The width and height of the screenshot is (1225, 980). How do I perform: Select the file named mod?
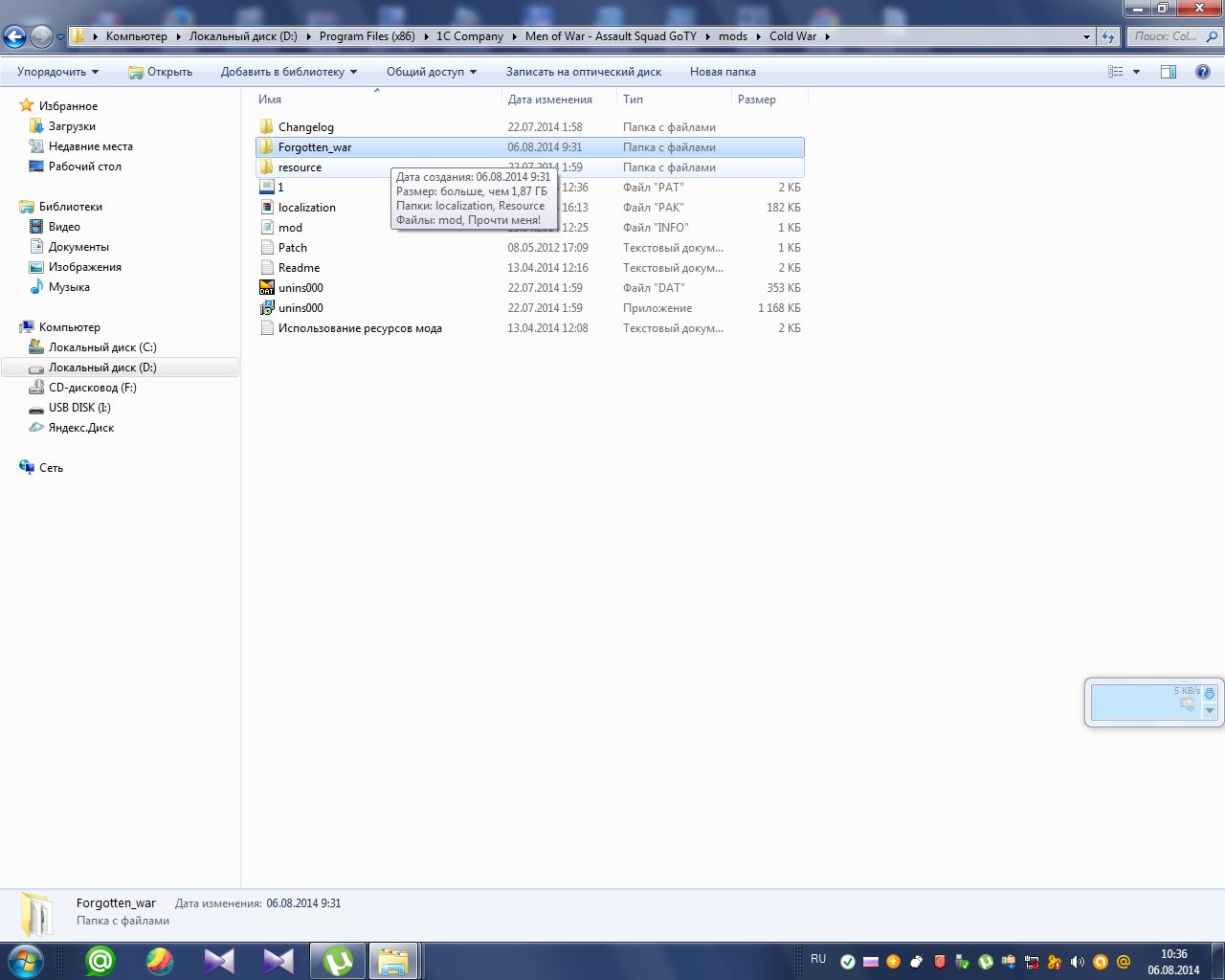(531, 228)
